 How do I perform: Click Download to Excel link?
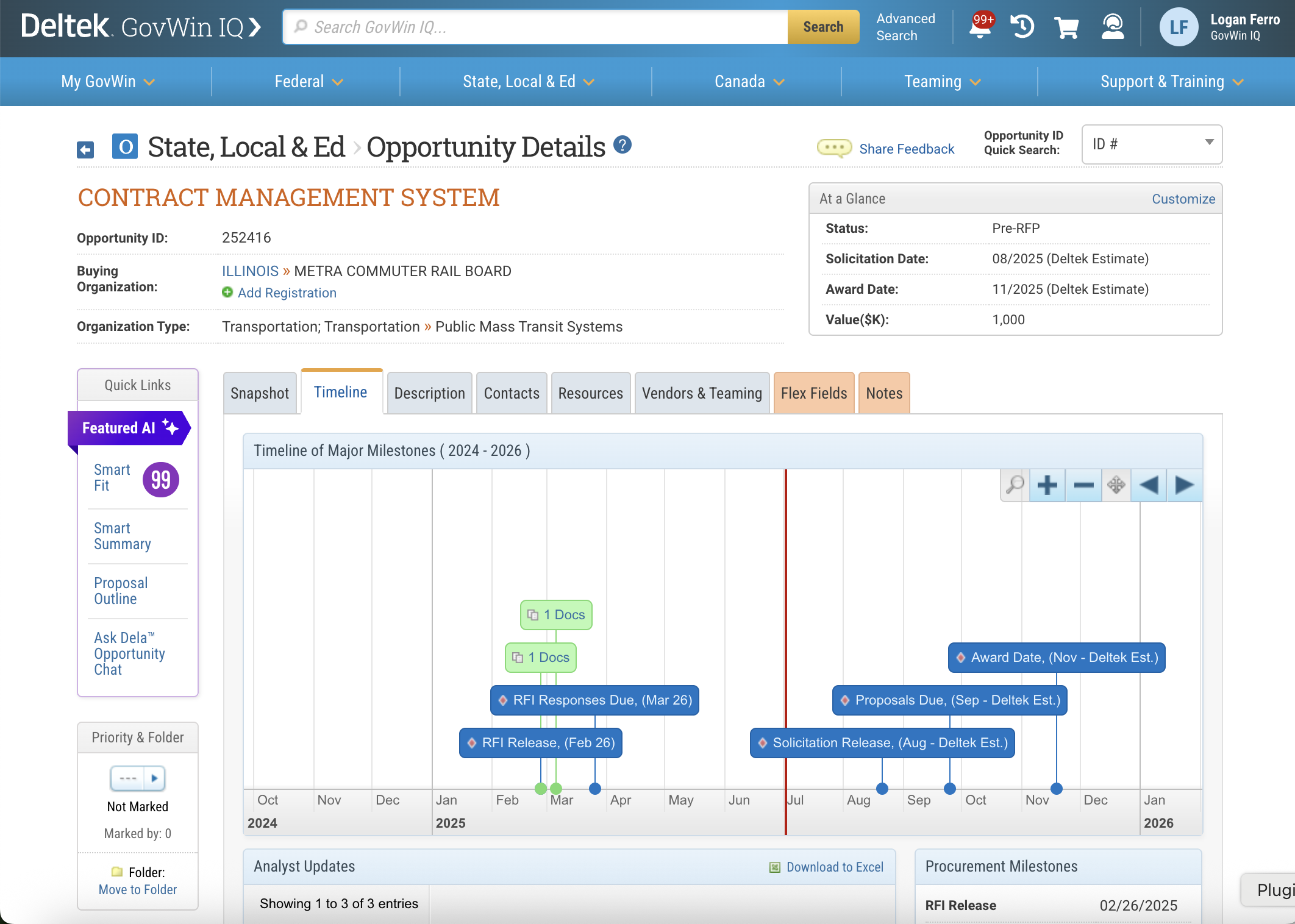tap(835, 867)
